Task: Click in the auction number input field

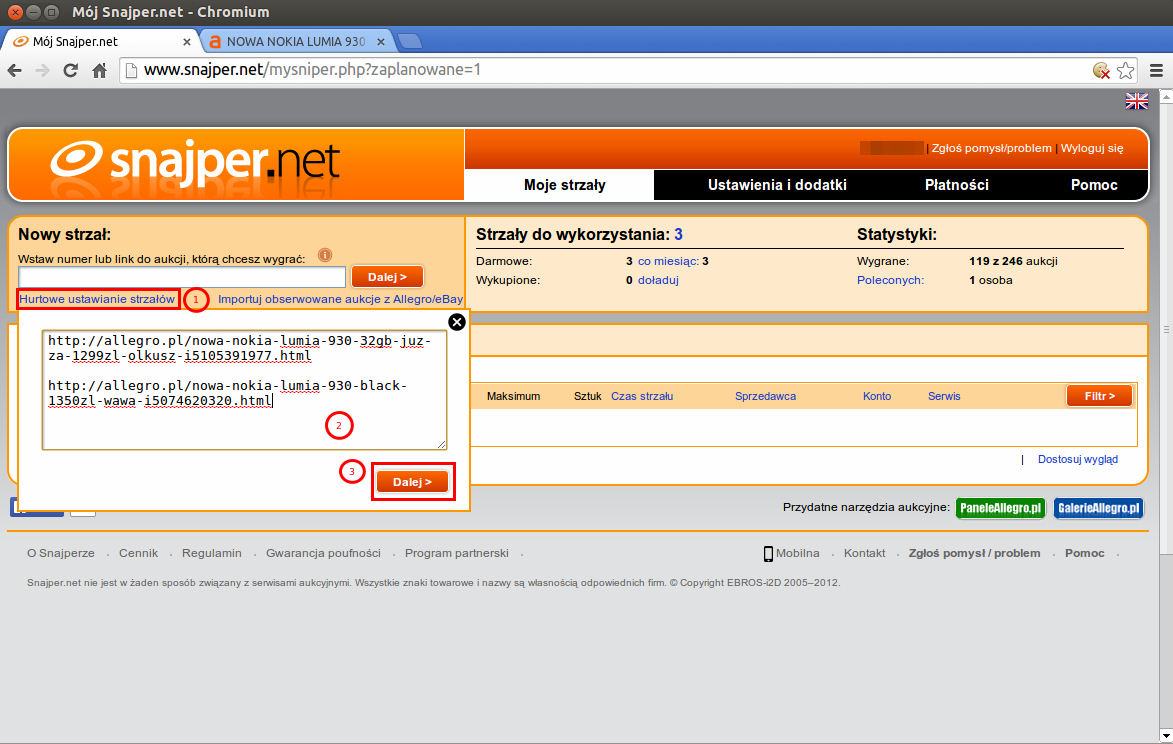Action: coord(182,277)
